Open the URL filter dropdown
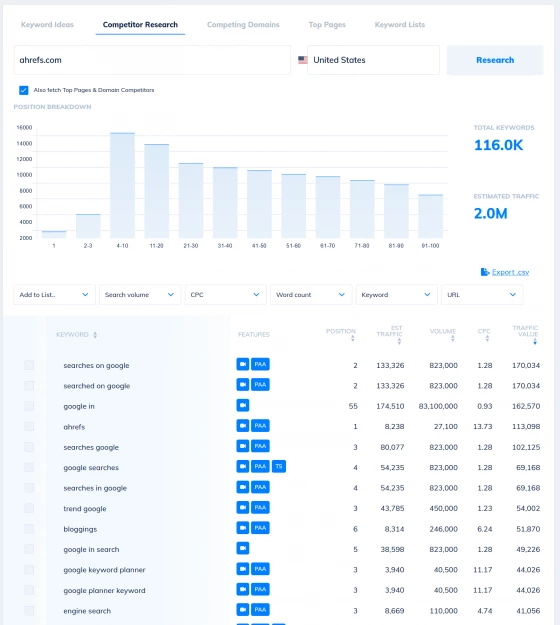Image resolution: width=560 pixels, height=625 pixels. pos(482,295)
